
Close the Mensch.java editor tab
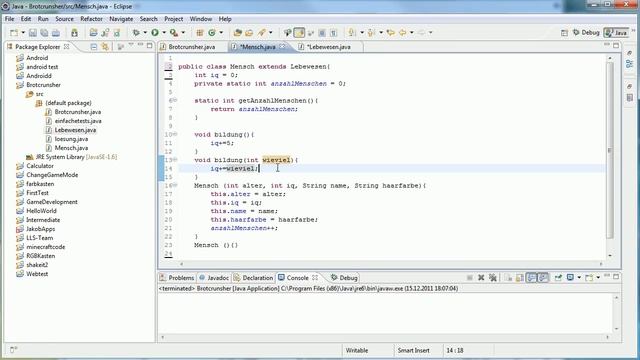[x=282, y=47]
